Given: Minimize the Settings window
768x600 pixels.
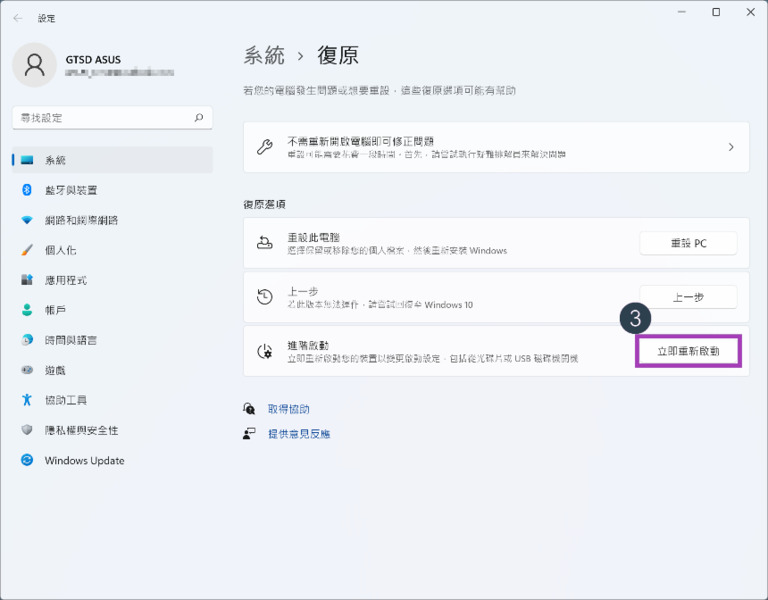Looking at the screenshot, I should 682,12.
